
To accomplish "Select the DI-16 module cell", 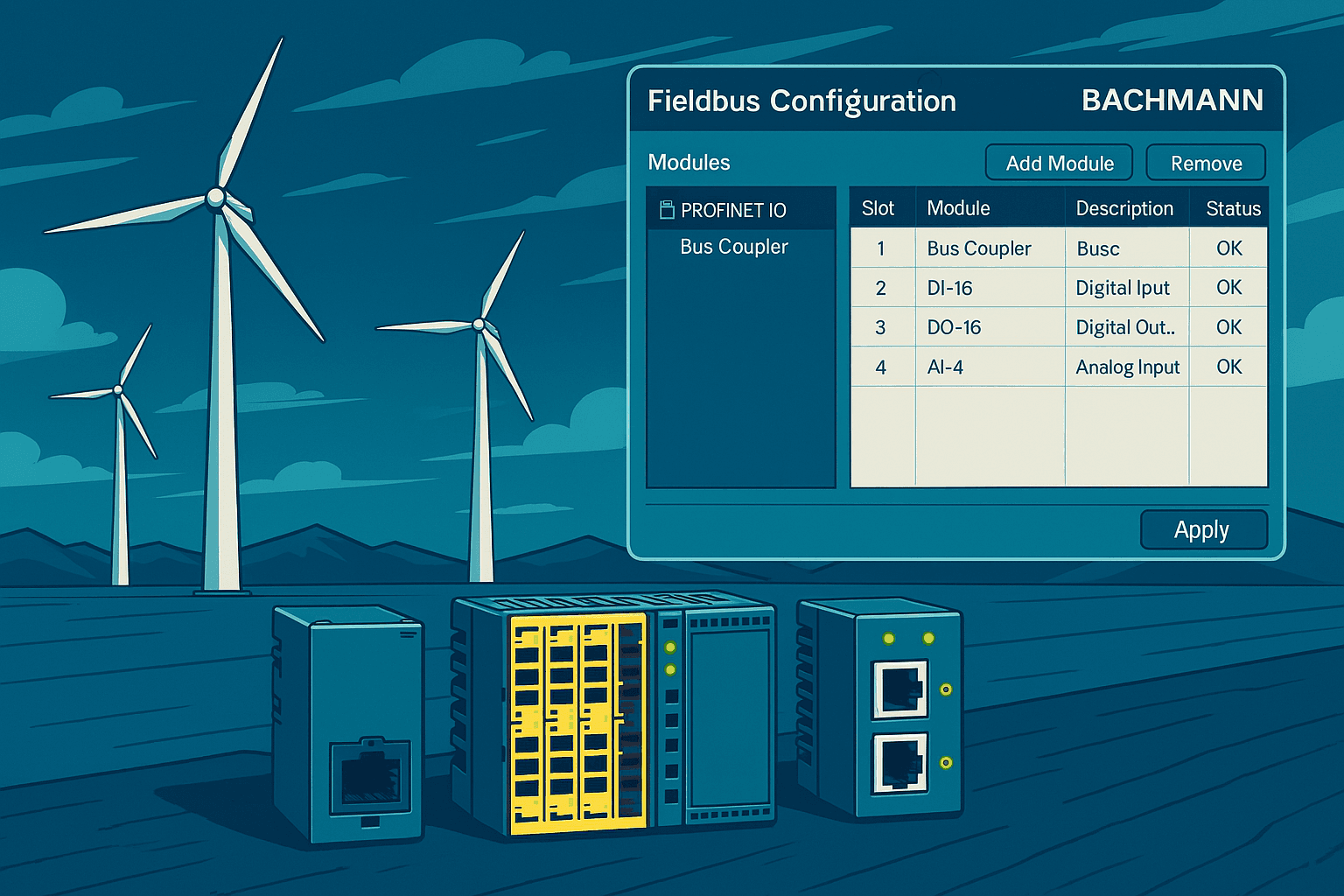I will (x=990, y=288).
